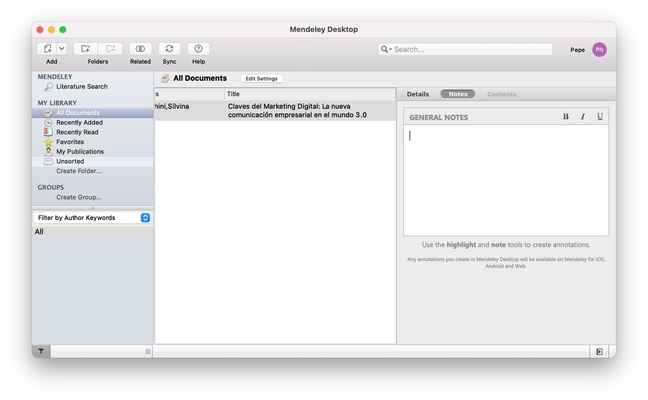Viewport: 648px width, 400px height.
Task: Select the Unsorted folder
Action: coord(93,161)
